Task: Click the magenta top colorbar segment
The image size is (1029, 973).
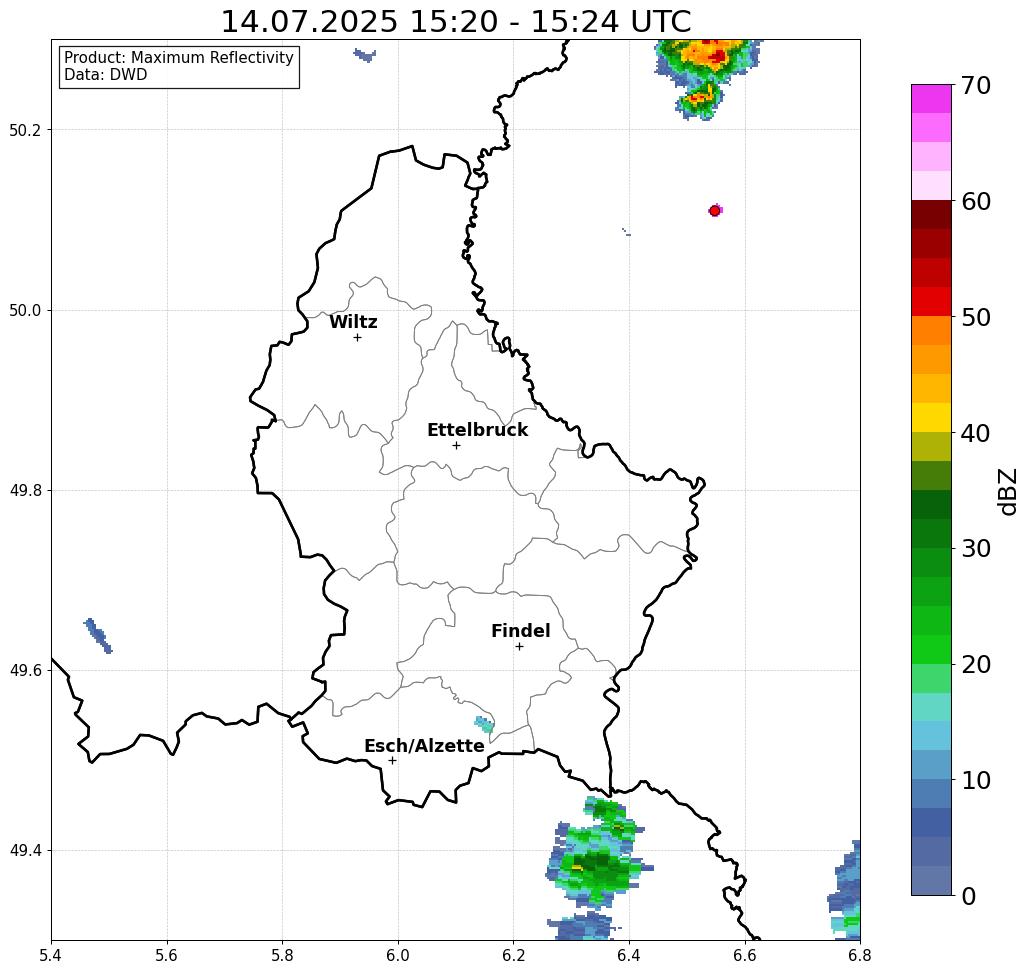Action: (x=931, y=99)
